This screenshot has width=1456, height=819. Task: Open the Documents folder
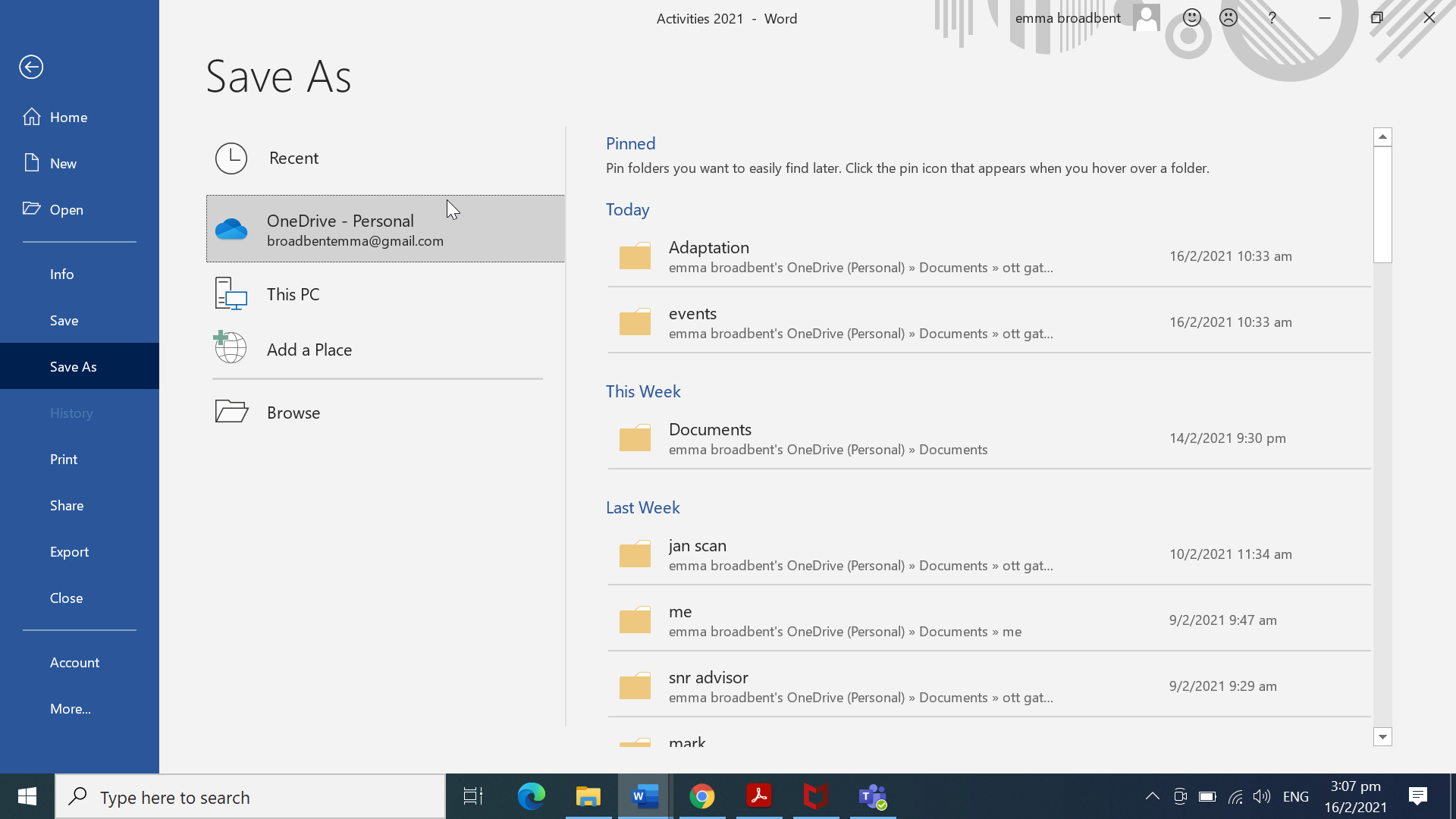click(x=989, y=438)
